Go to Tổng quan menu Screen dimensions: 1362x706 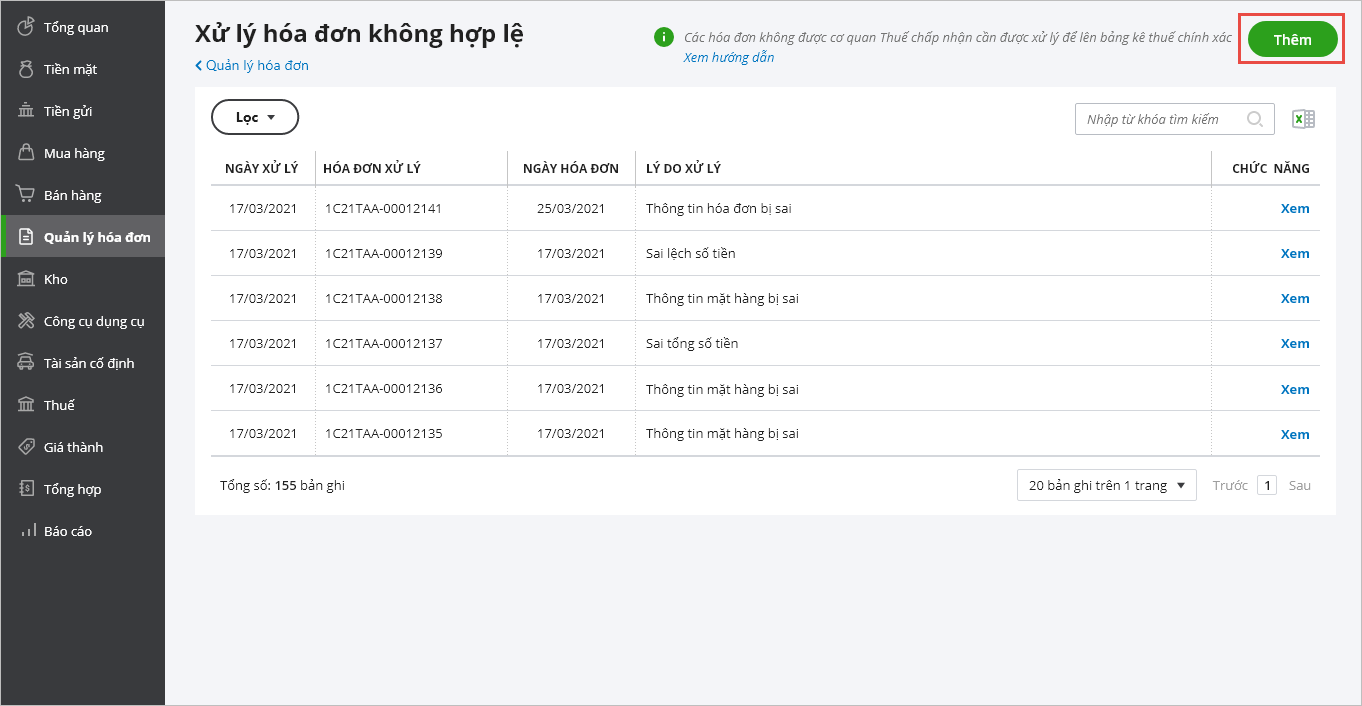coord(76,27)
